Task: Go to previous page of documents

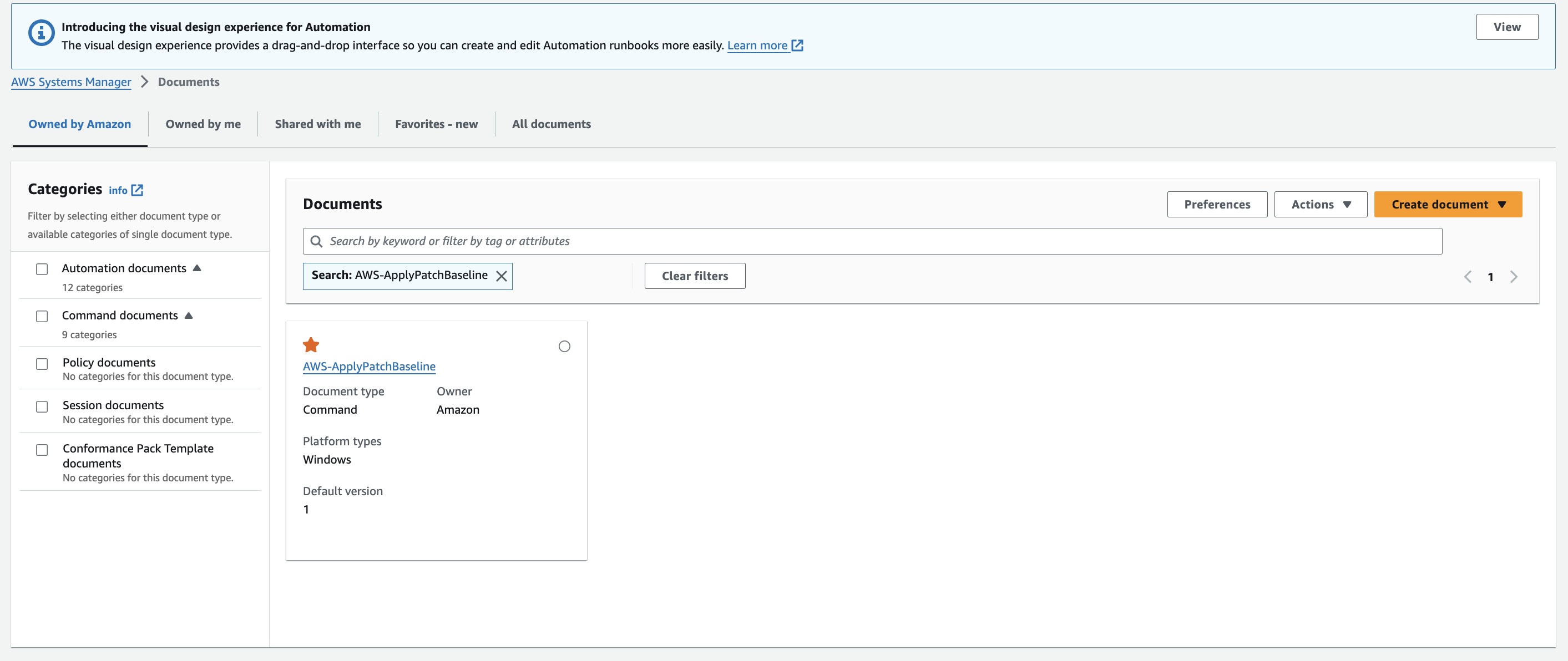Action: (x=1468, y=277)
